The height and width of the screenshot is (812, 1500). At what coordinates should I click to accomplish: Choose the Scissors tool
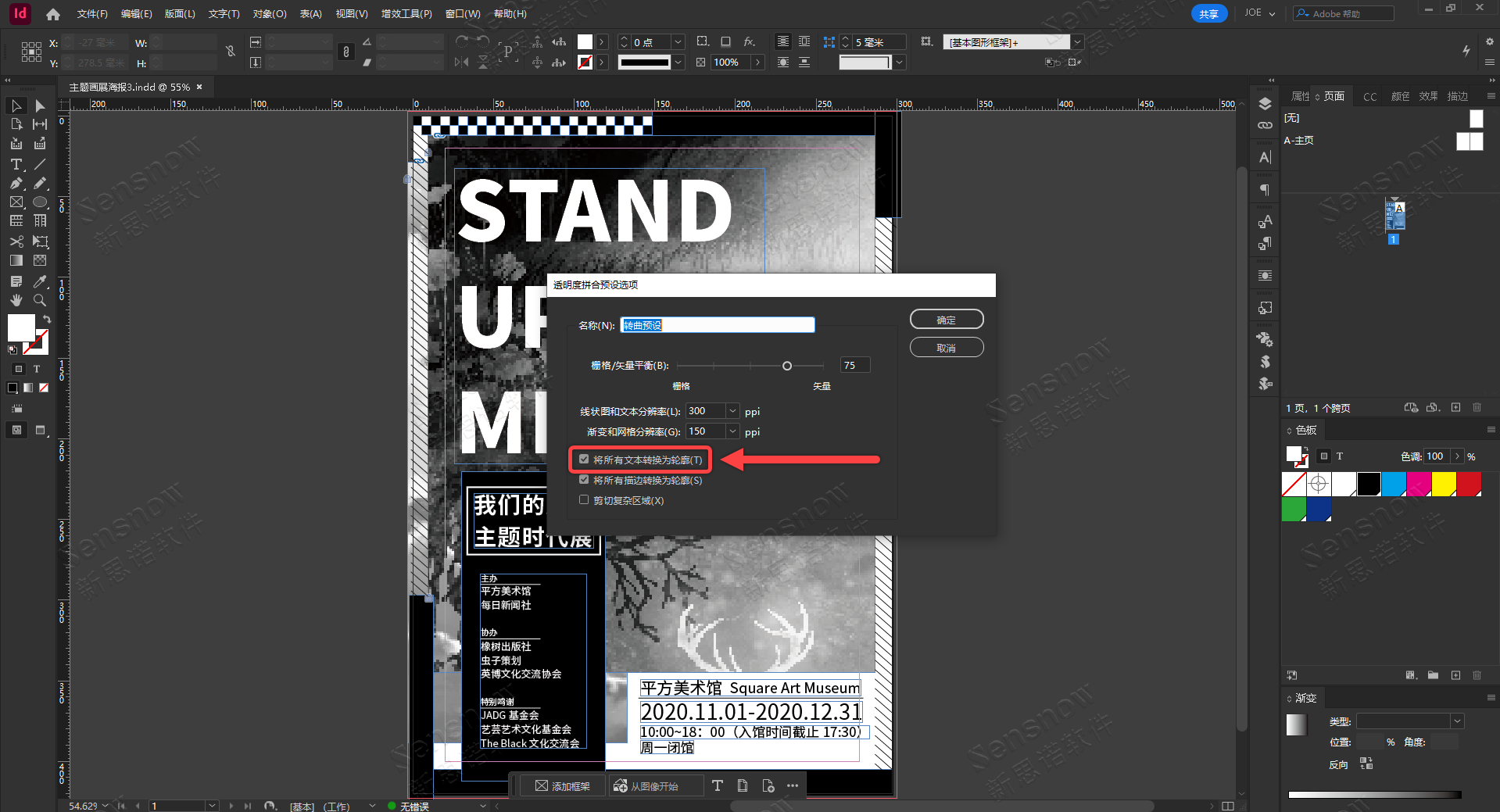pos(16,241)
